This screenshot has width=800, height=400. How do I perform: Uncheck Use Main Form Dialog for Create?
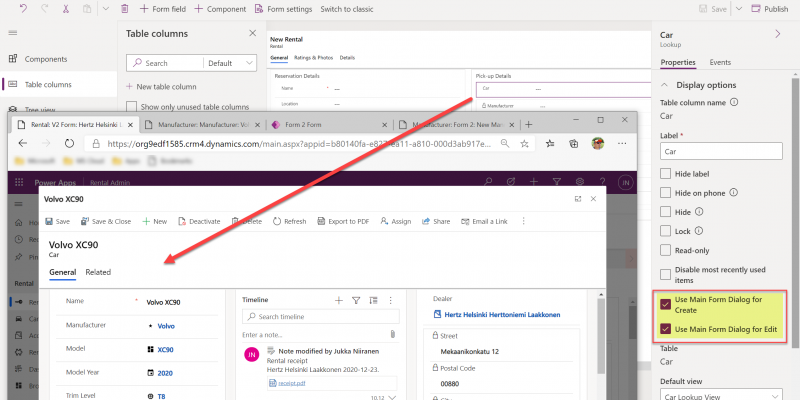pyautogui.click(x=665, y=305)
